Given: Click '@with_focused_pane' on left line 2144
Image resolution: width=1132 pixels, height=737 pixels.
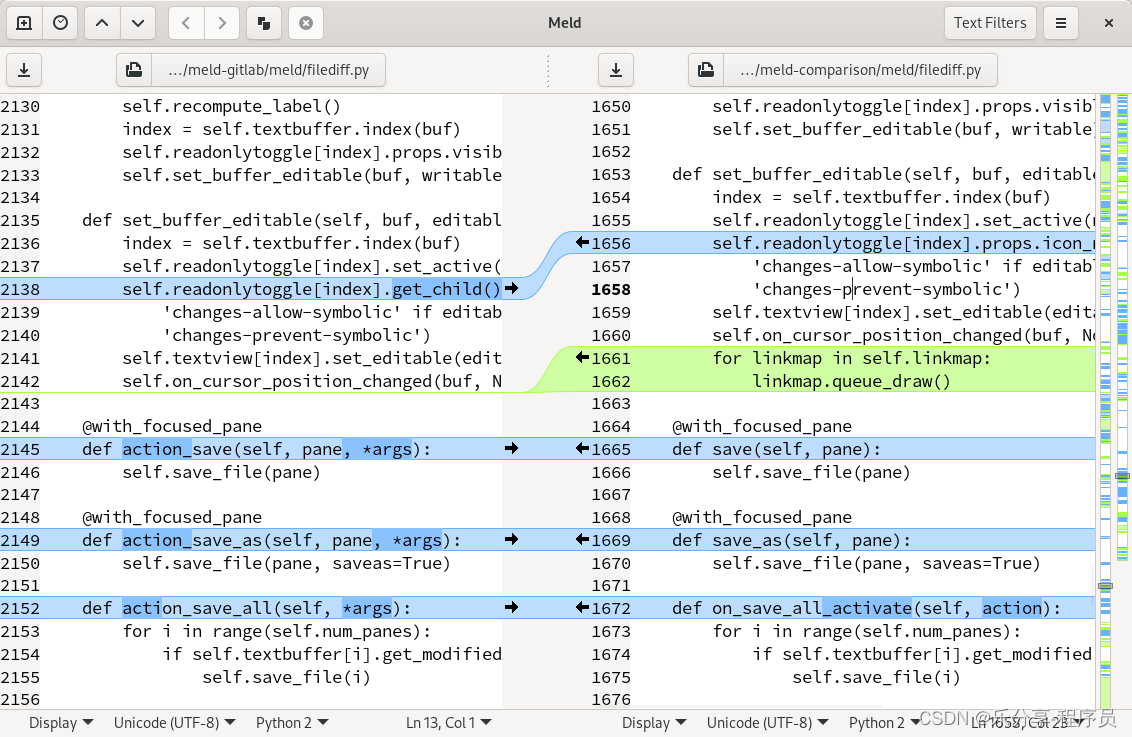Looking at the screenshot, I should coord(172,427).
